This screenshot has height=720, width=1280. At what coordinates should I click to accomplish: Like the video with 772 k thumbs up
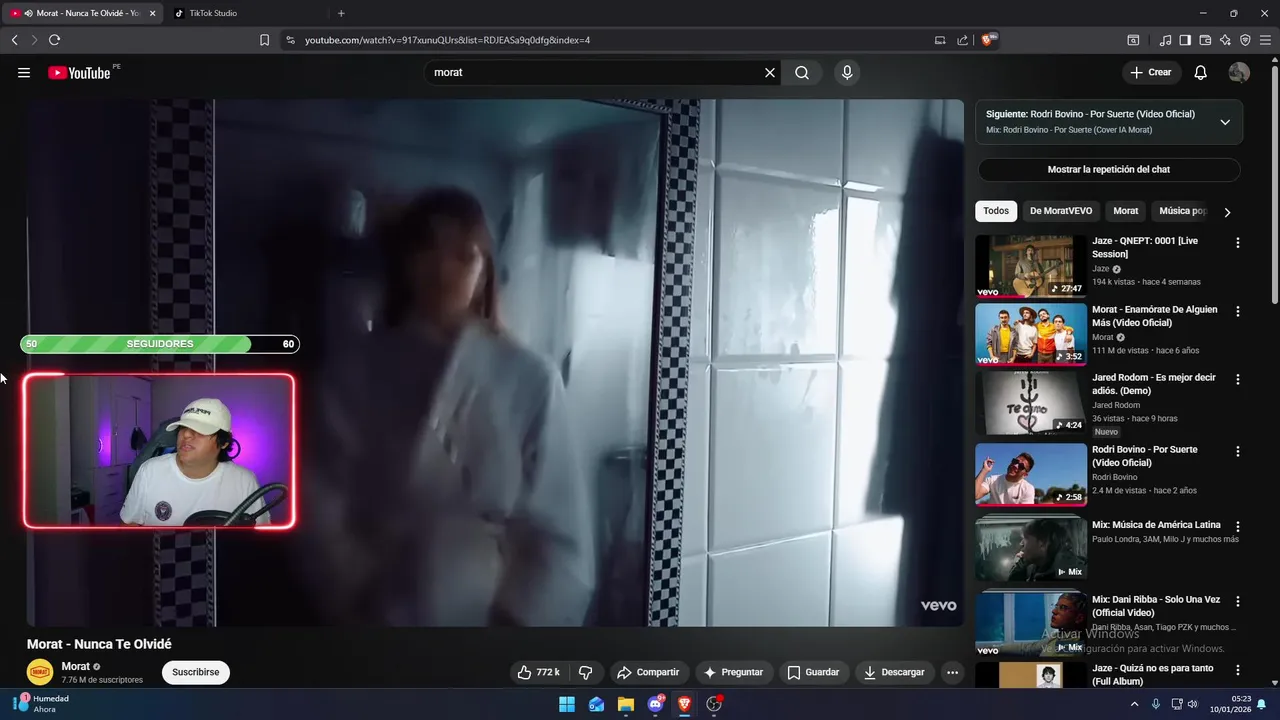click(538, 673)
